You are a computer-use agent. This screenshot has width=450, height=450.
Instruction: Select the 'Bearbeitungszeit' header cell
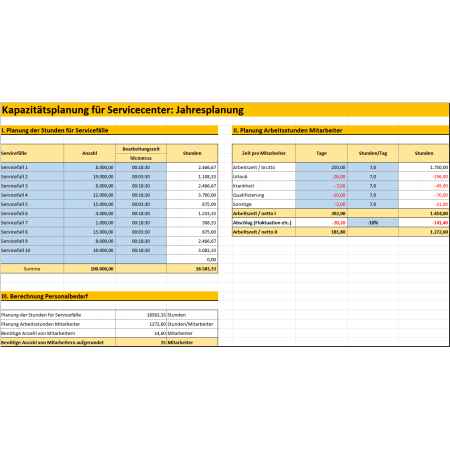tap(141, 149)
